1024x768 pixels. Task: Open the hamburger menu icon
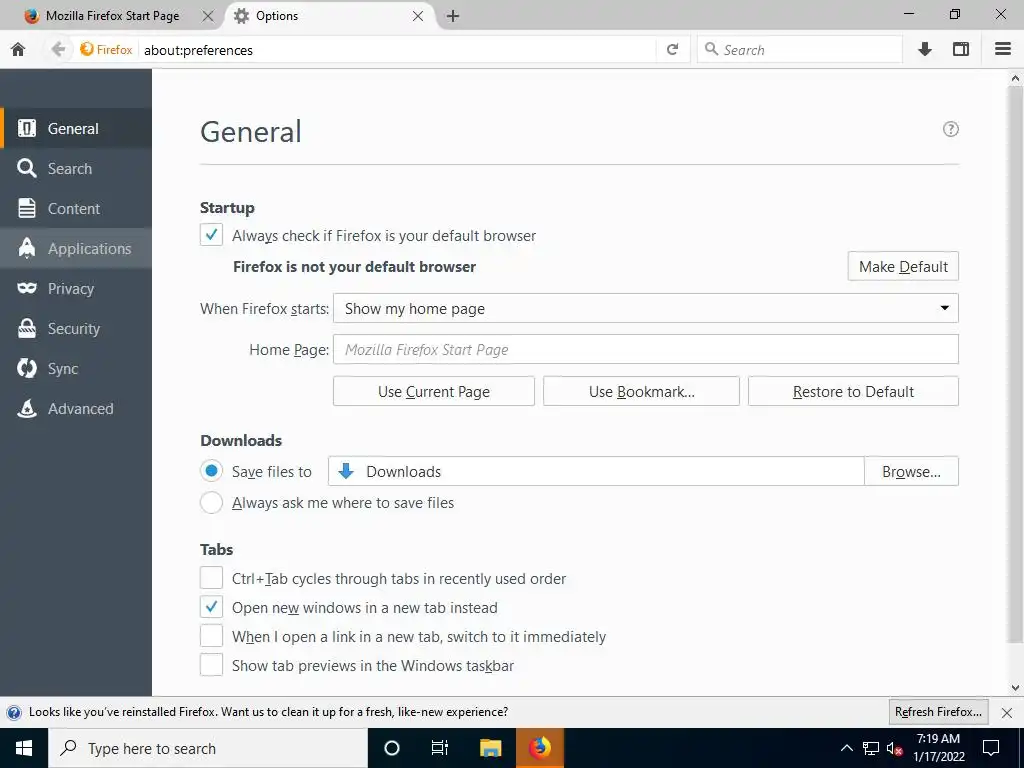pyautogui.click(x=1003, y=50)
